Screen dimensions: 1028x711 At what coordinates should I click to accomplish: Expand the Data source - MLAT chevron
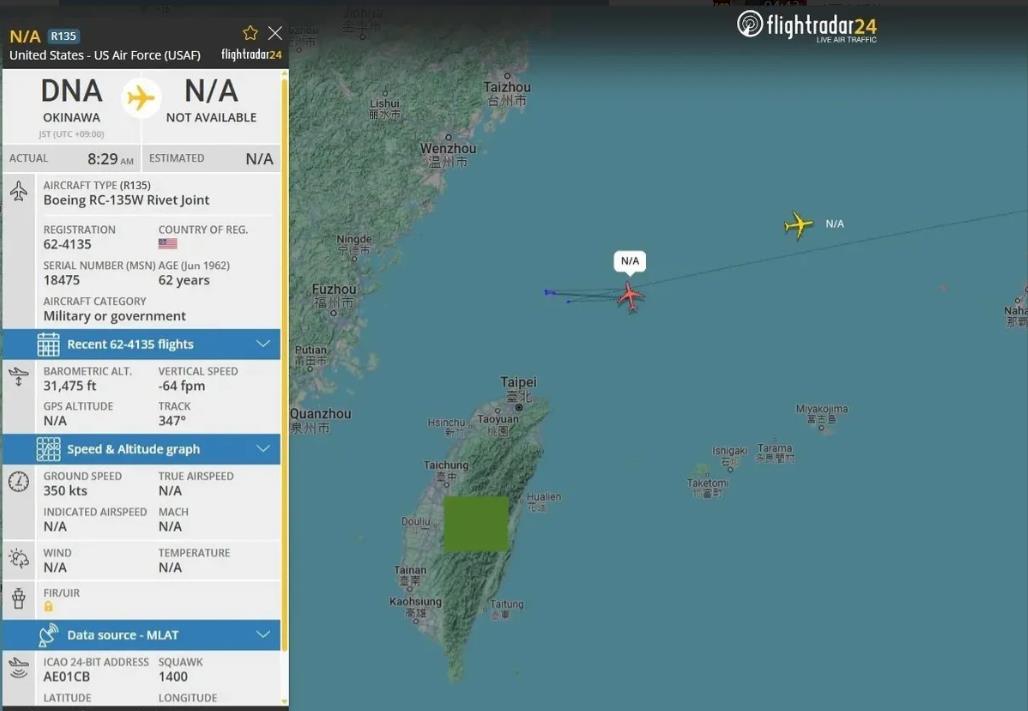point(263,634)
